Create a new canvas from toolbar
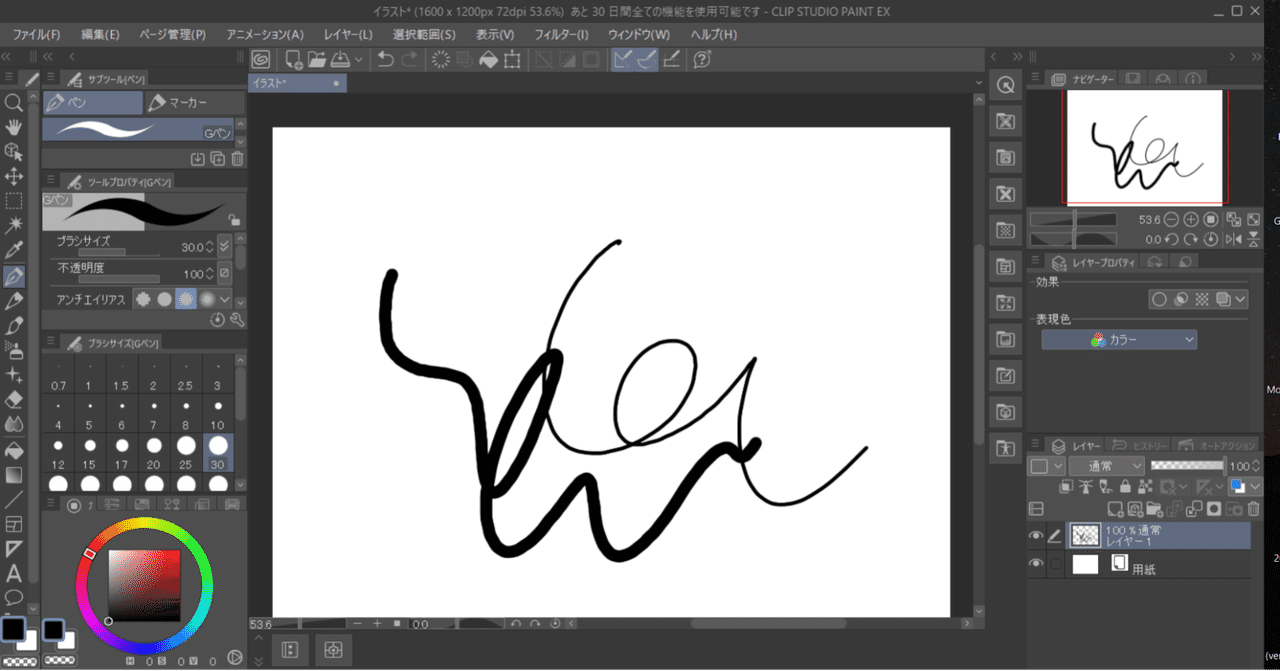The height and width of the screenshot is (671, 1280). 294,59
